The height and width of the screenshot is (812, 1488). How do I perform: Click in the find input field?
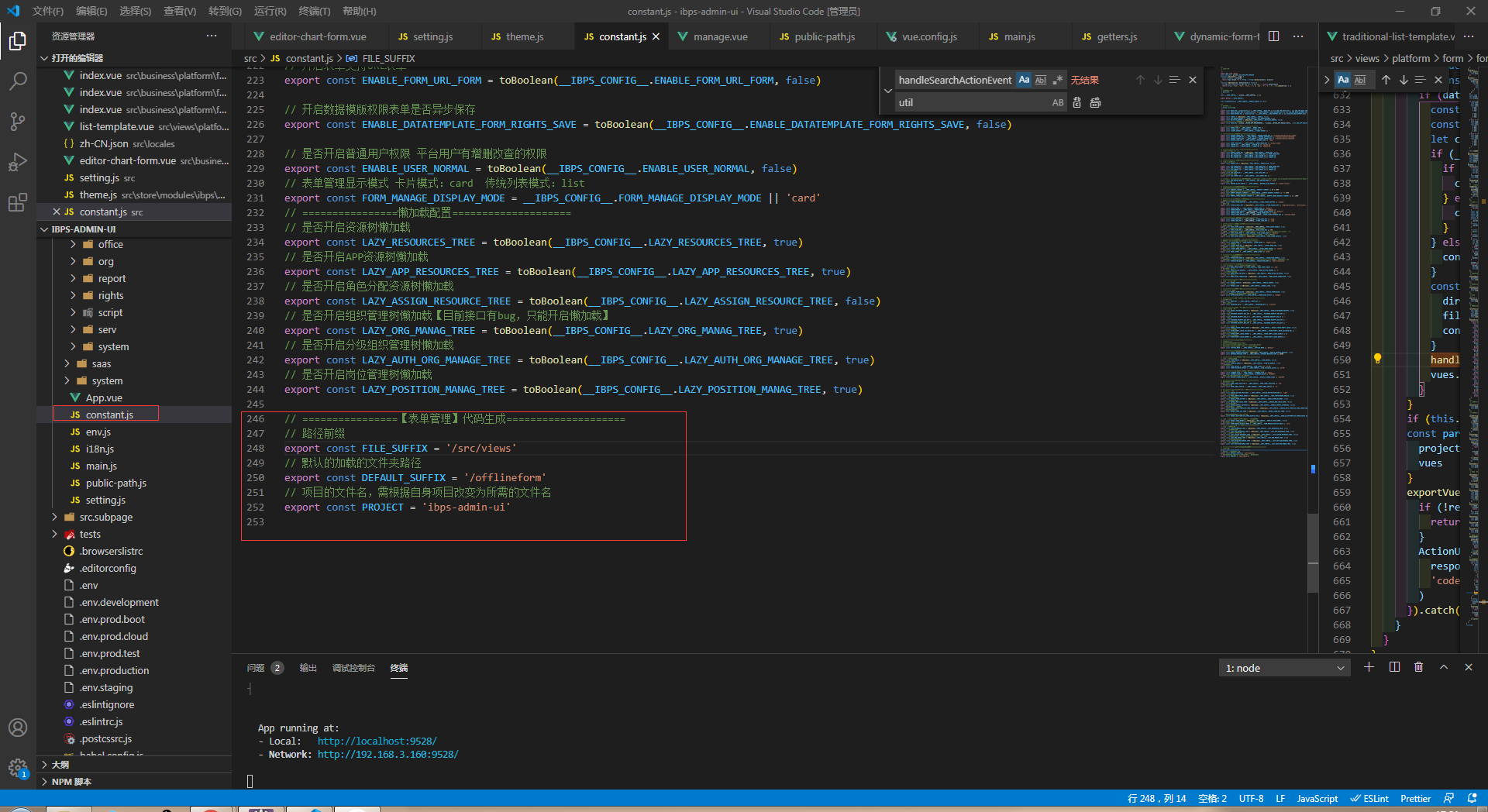tap(955, 80)
